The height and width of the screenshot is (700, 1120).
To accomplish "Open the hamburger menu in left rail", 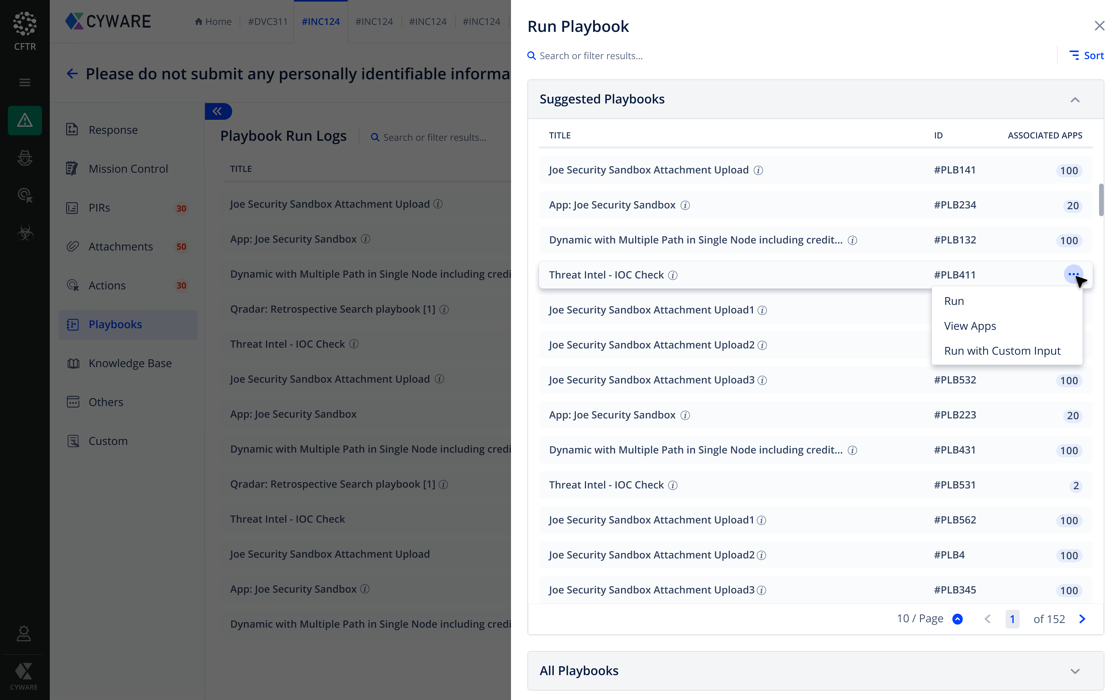I will [25, 83].
